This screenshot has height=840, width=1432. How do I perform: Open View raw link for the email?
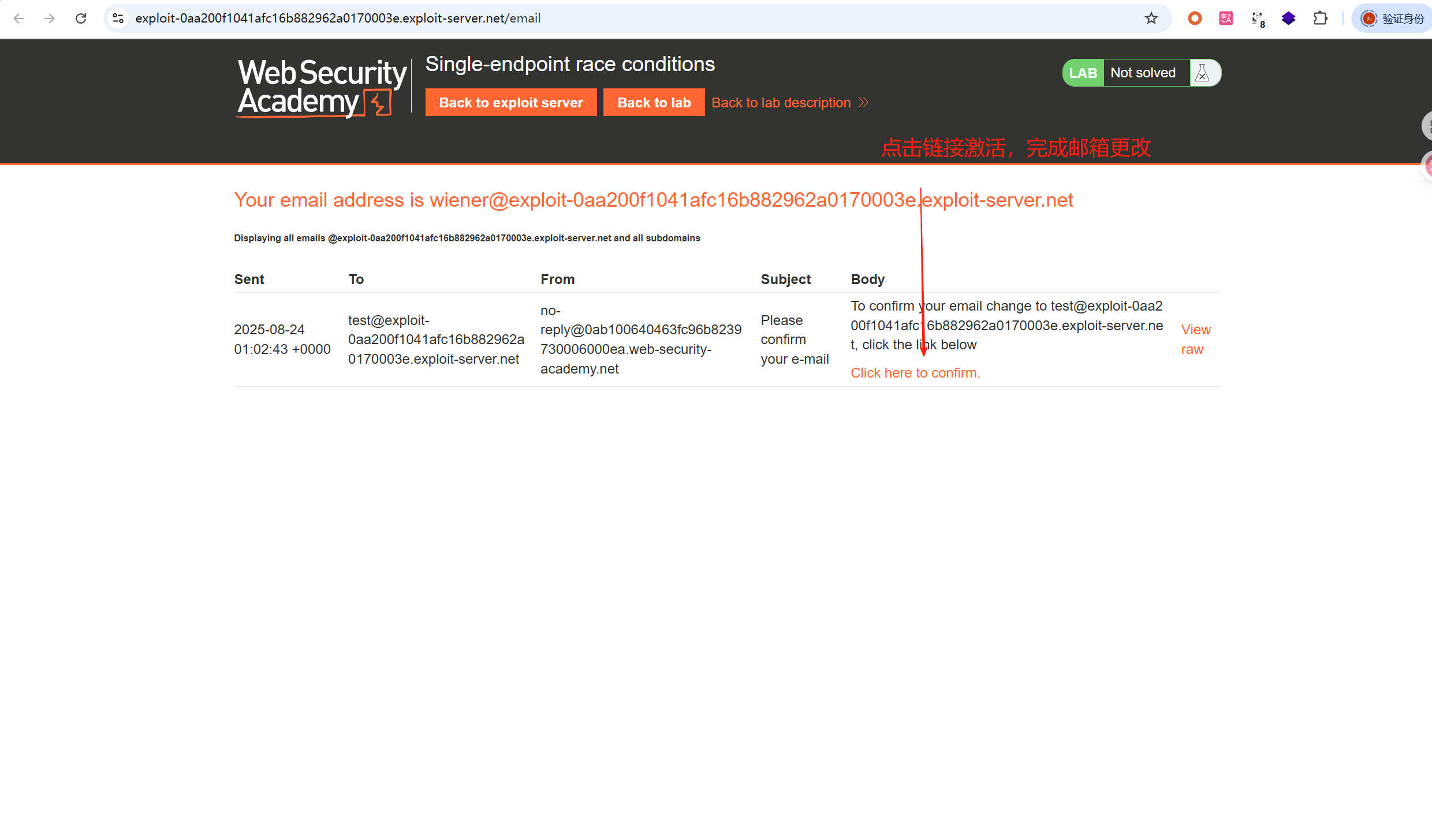tap(1195, 339)
